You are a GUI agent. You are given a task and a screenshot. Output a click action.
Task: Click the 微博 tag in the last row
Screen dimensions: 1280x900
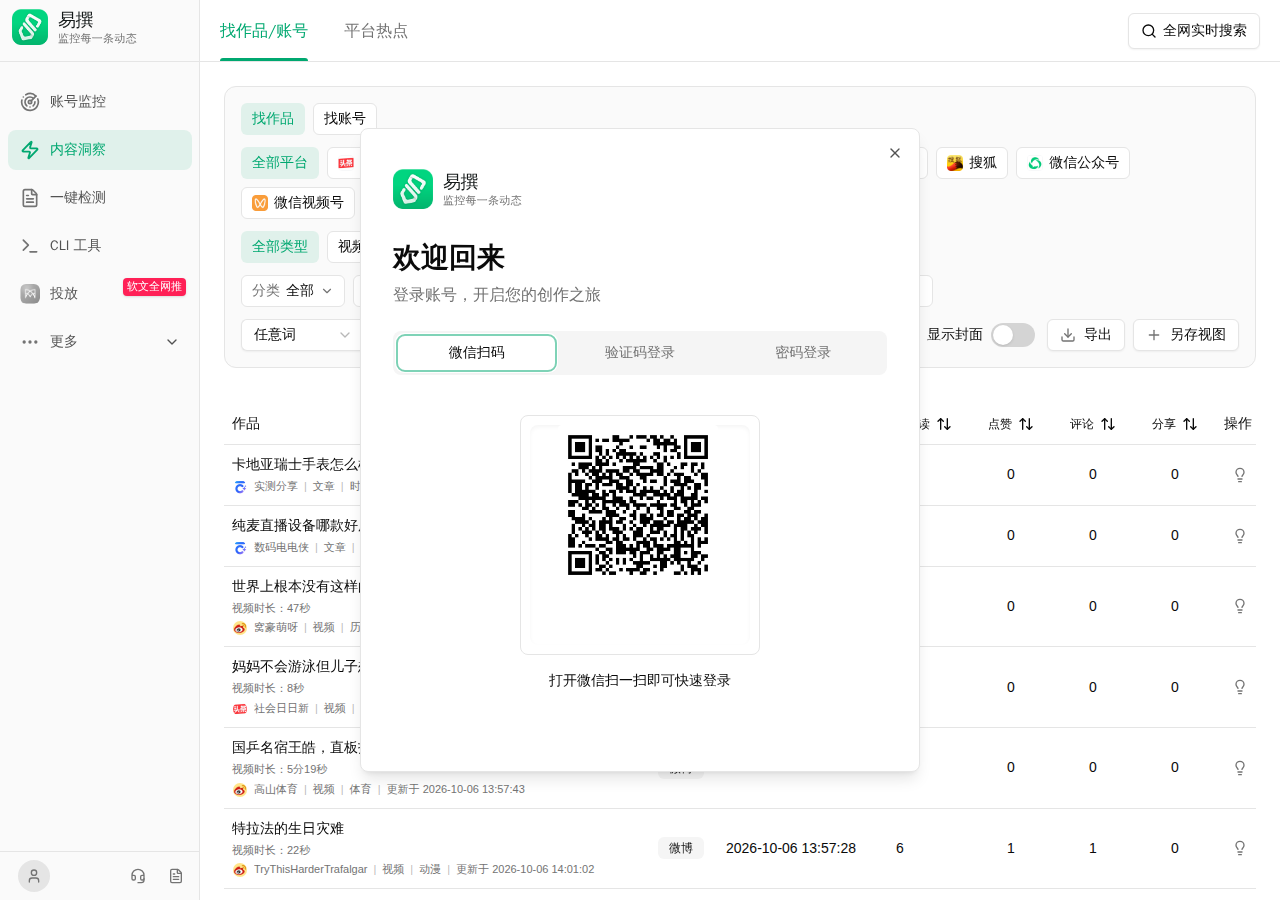click(681, 848)
